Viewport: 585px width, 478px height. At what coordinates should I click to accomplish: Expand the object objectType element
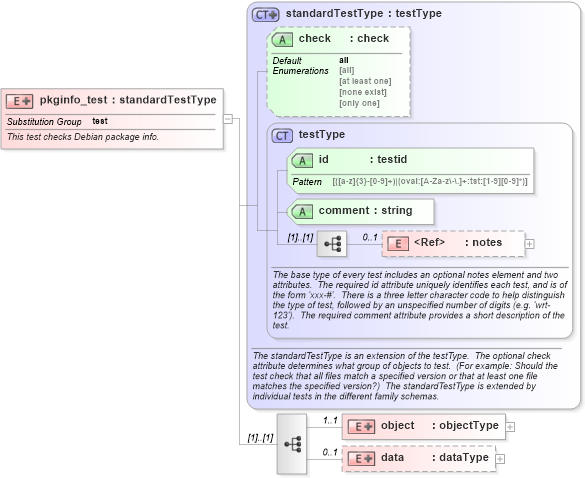click(x=510, y=427)
